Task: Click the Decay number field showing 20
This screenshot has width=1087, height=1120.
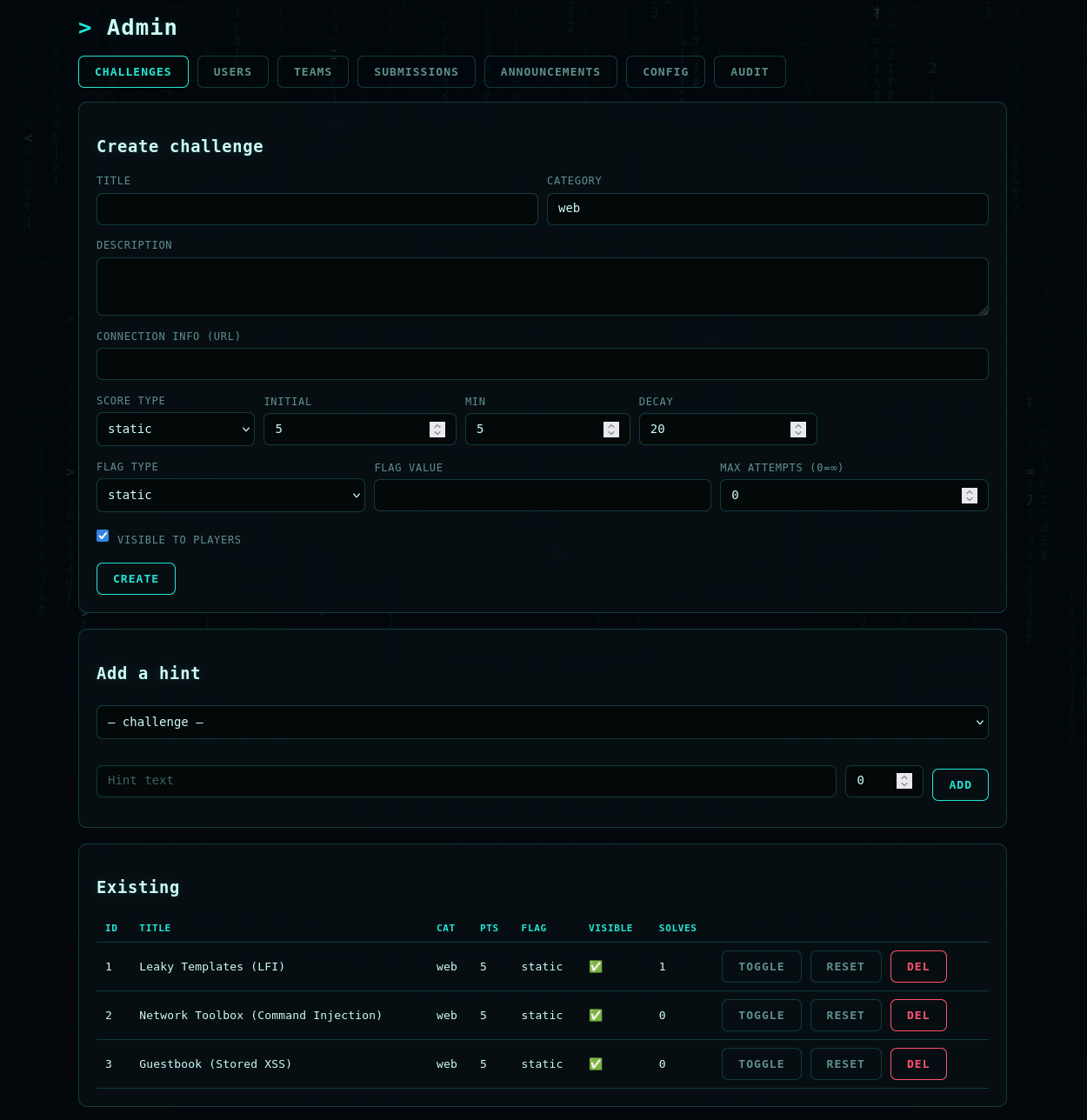Action: (x=728, y=430)
